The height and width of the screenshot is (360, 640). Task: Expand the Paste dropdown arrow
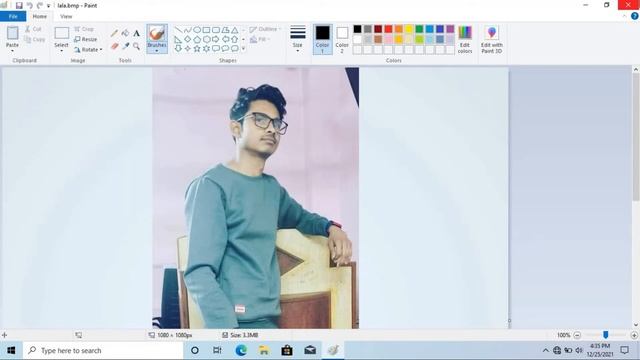tap(12, 51)
